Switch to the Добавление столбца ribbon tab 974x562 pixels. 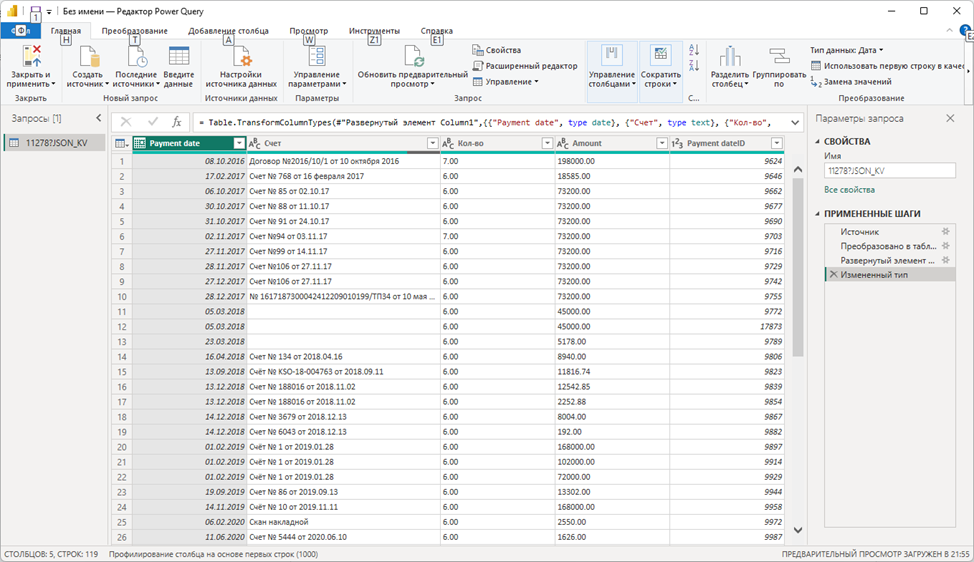(x=229, y=30)
